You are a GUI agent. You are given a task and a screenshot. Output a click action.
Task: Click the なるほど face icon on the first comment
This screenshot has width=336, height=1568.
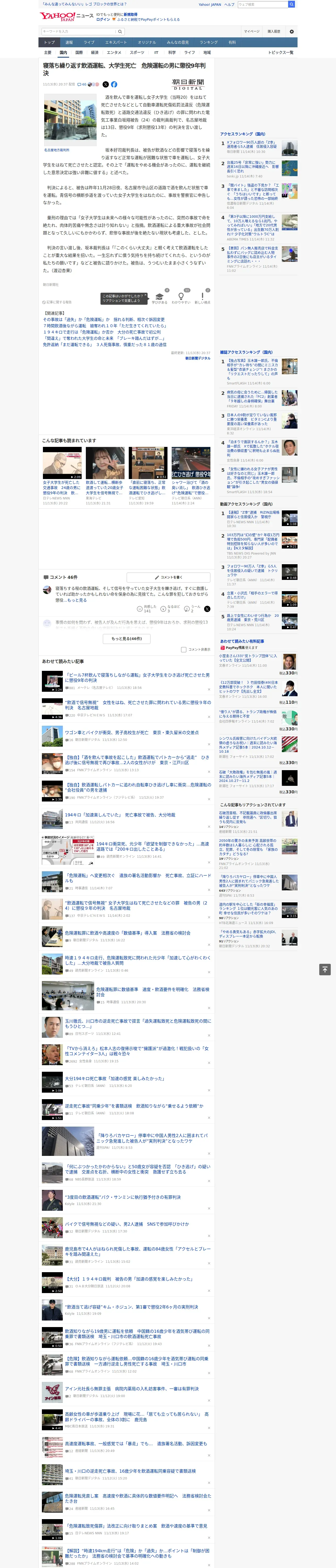(x=164, y=609)
